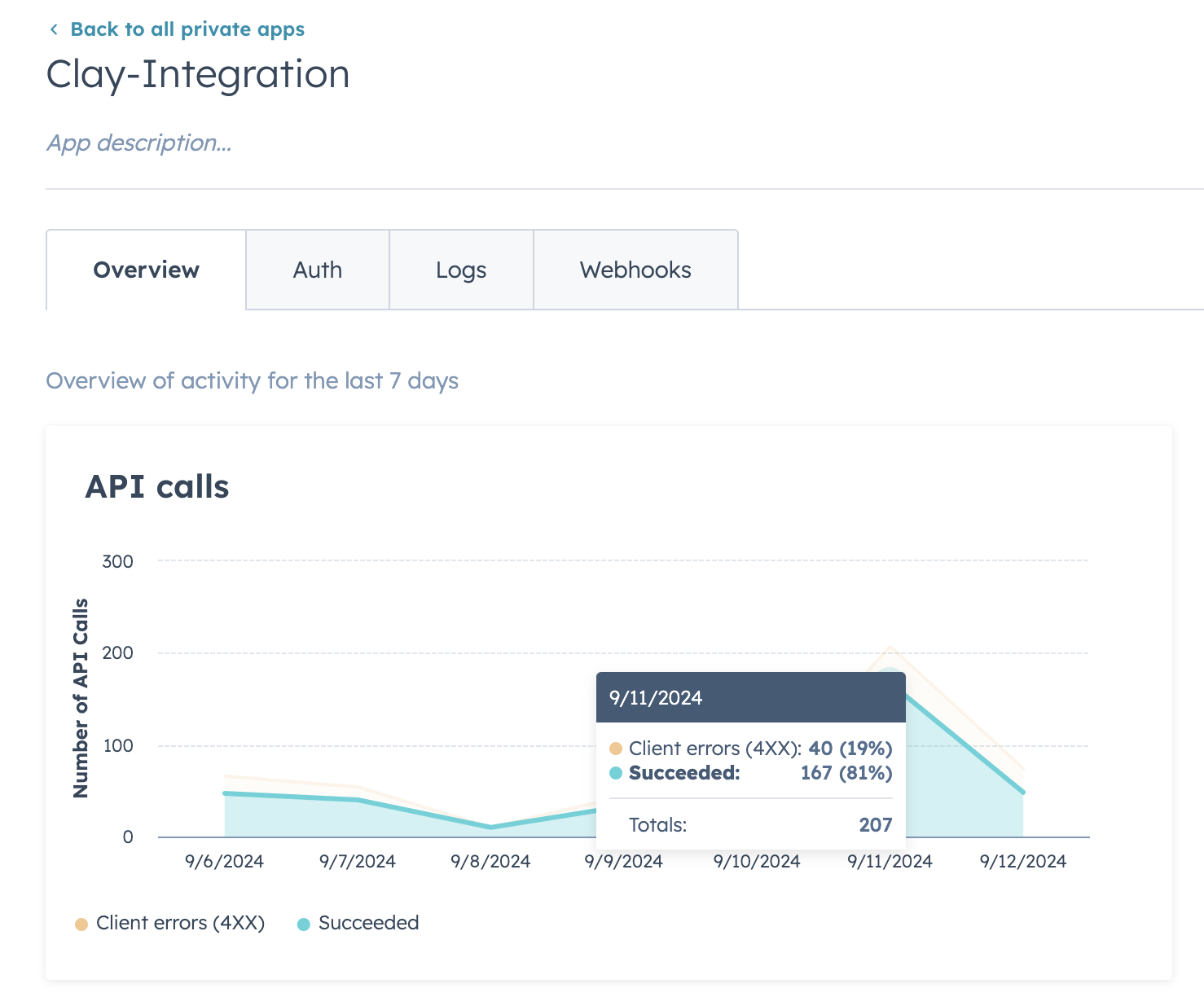The height and width of the screenshot is (997, 1204).
Task: Select the 9/12/2024 data point
Action: pos(1023,792)
